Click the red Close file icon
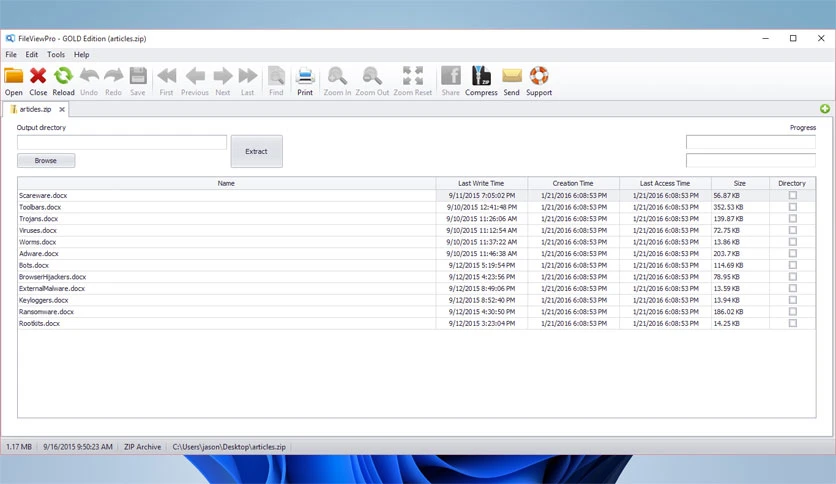The width and height of the screenshot is (836, 484). tap(38, 76)
